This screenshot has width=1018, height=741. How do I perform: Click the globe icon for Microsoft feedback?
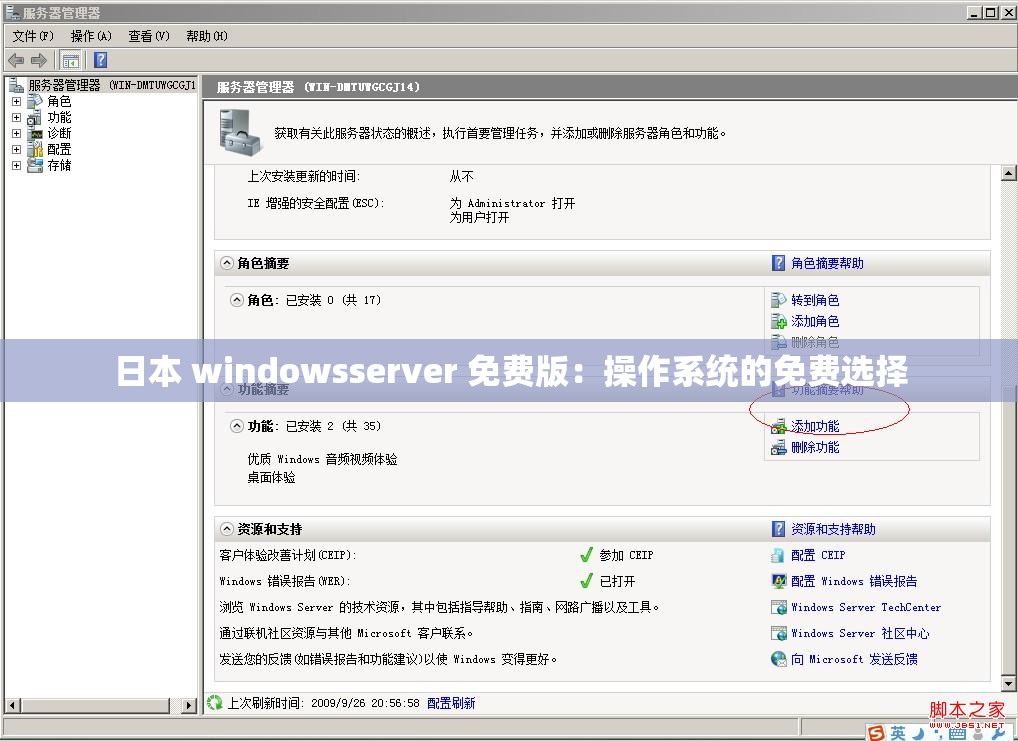tap(778, 659)
